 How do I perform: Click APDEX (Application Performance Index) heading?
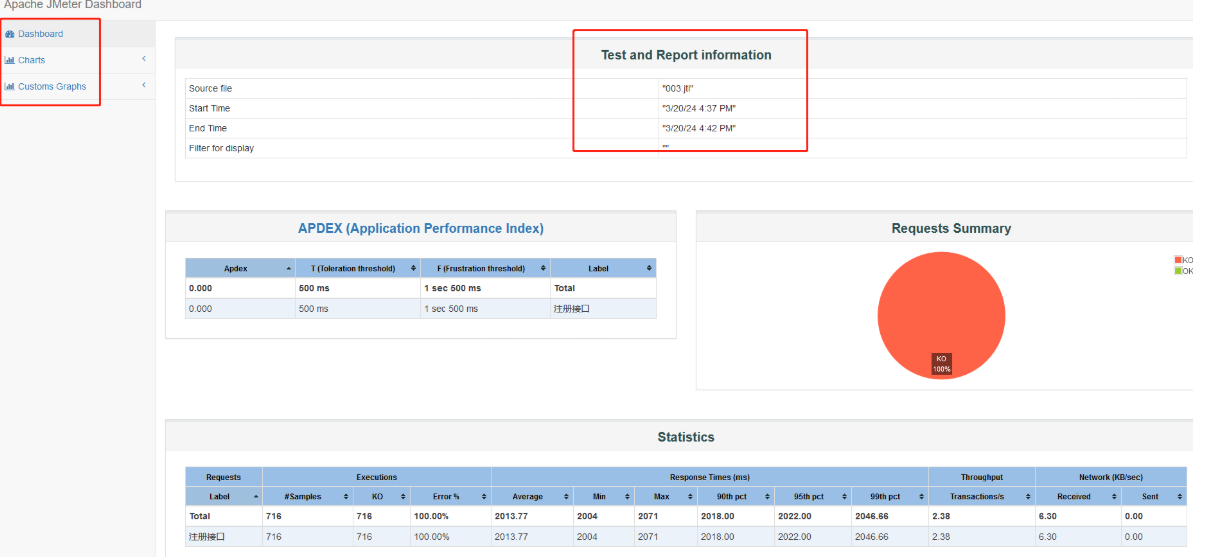(420, 229)
